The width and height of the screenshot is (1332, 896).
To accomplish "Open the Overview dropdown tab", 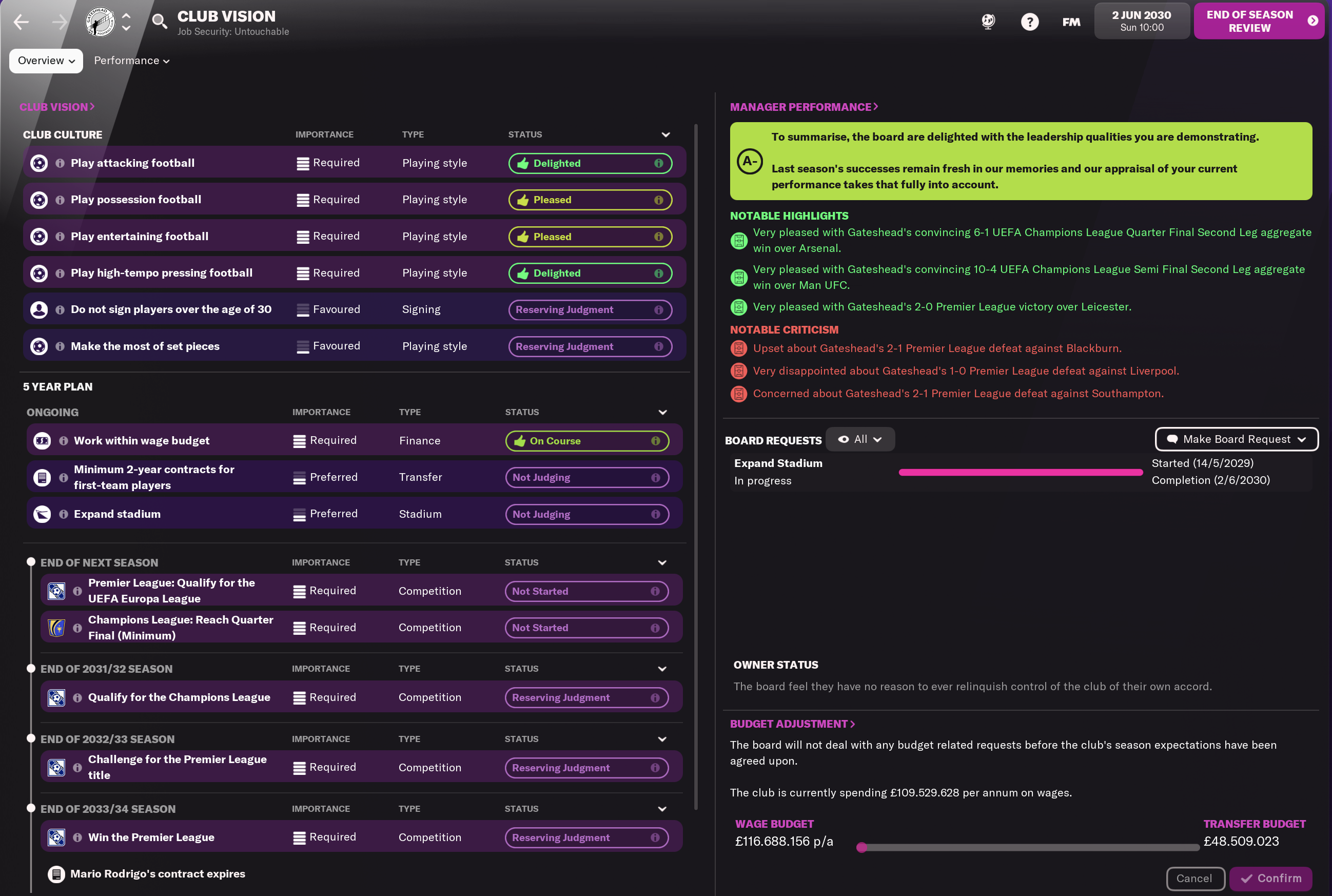I will [x=46, y=61].
